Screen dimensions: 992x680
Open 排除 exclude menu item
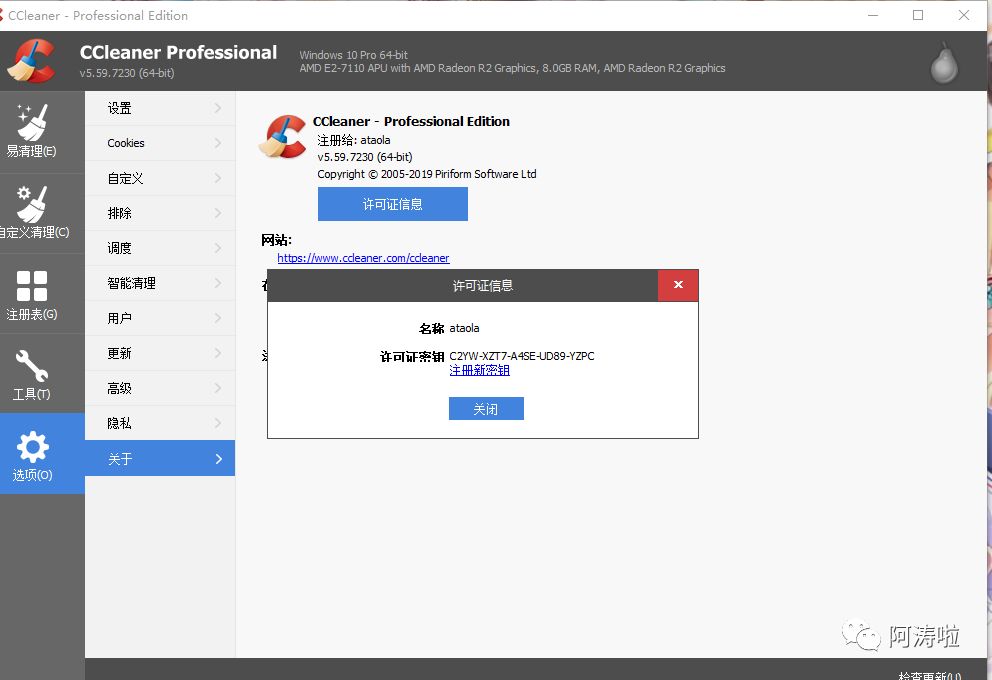[x=160, y=213]
